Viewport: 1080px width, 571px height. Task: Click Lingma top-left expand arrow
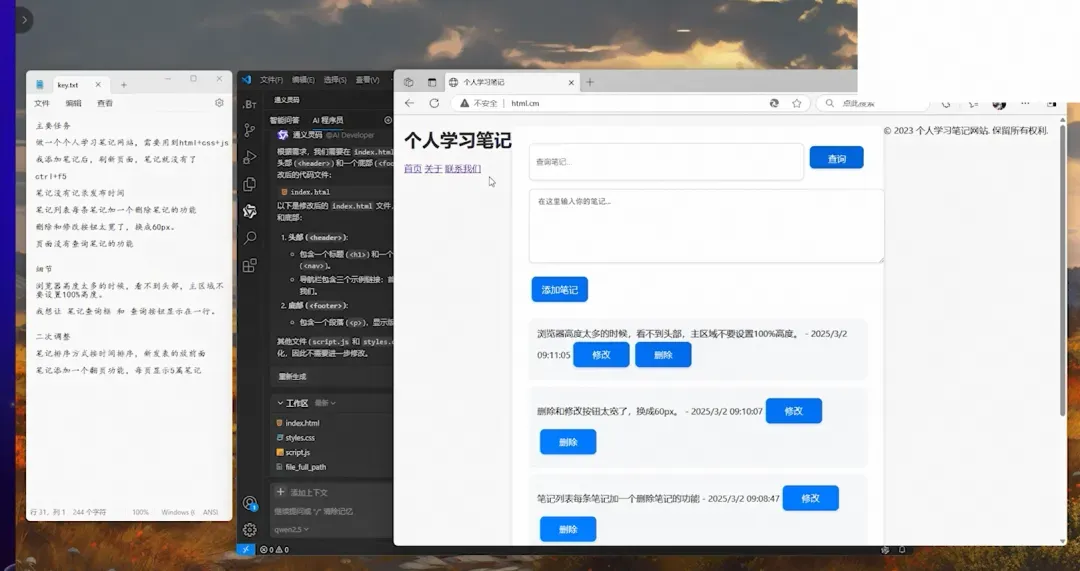(x=24, y=20)
